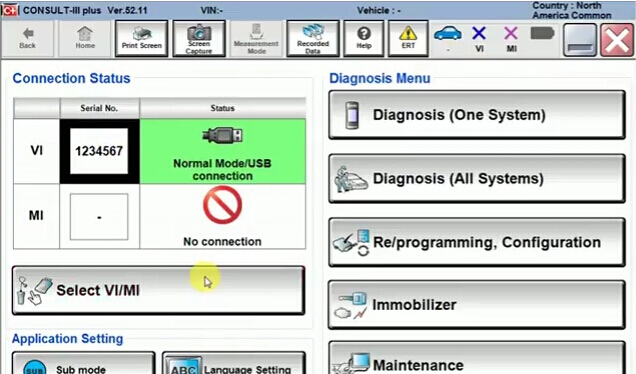Open Measurement Mode
This screenshot has height=374, width=636.
pos(256,39)
